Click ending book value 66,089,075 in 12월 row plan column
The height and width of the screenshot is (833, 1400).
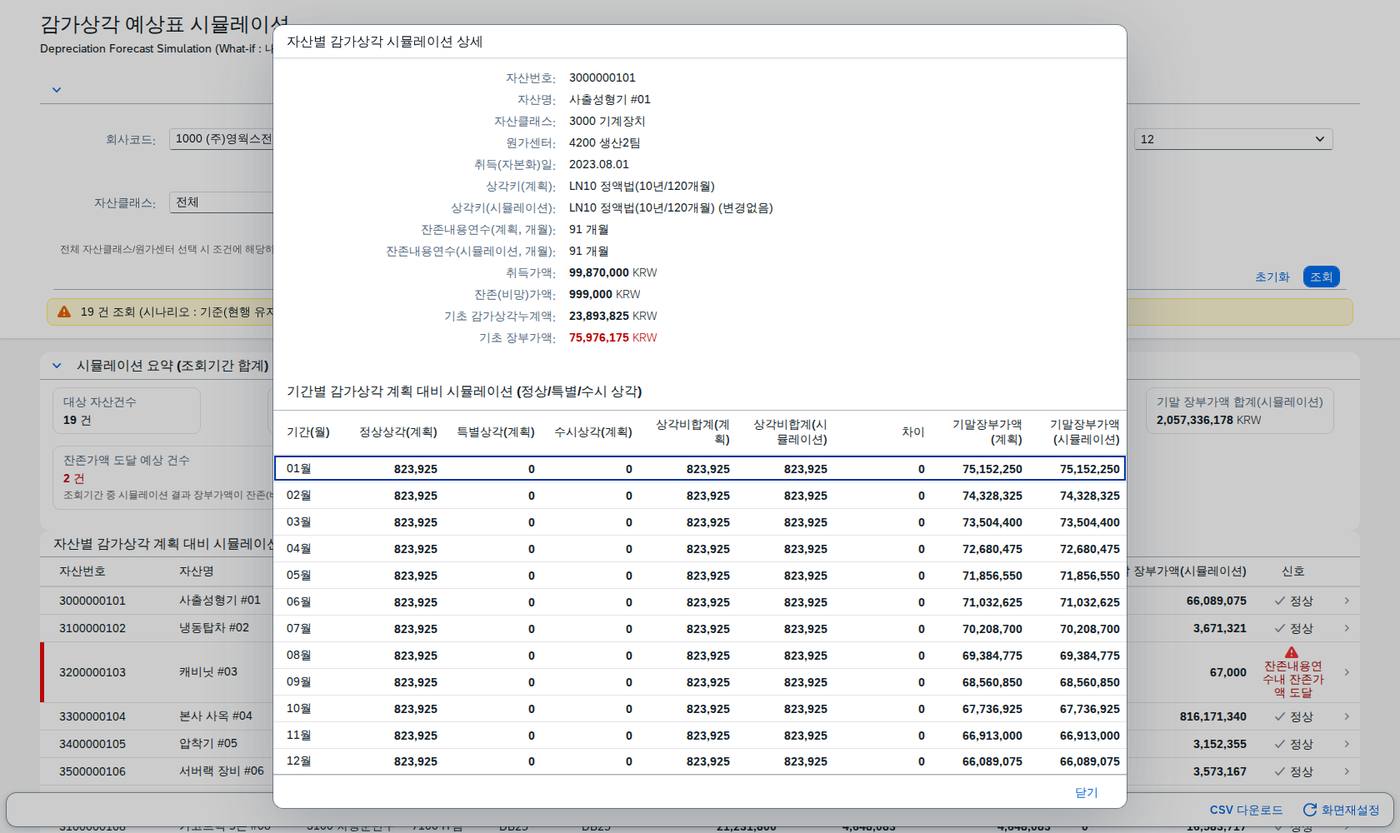[x=992, y=762]
